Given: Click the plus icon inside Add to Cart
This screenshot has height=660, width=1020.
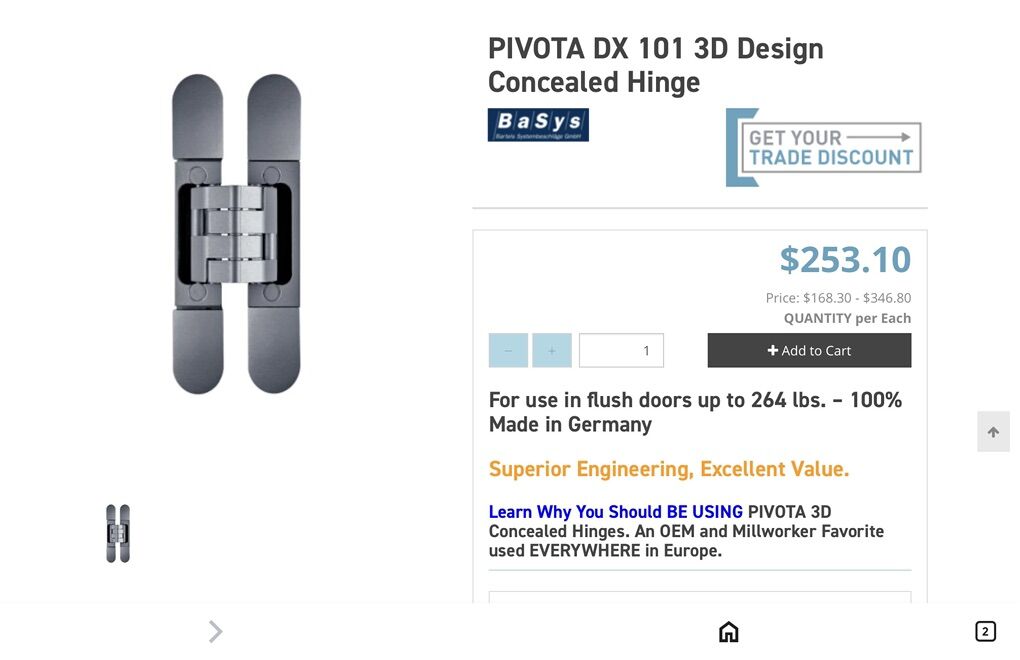Looking at the screenshot, I should point(773,350).
